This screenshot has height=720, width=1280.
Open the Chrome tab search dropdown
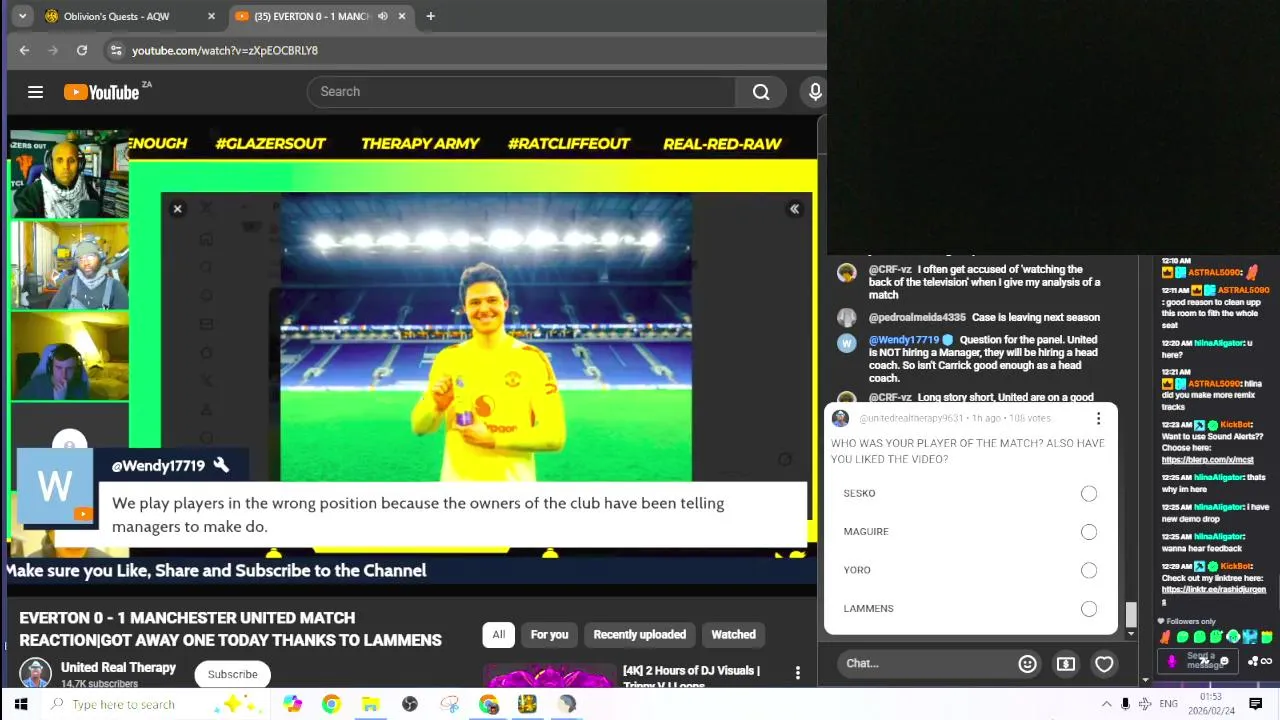coord(22,16)
